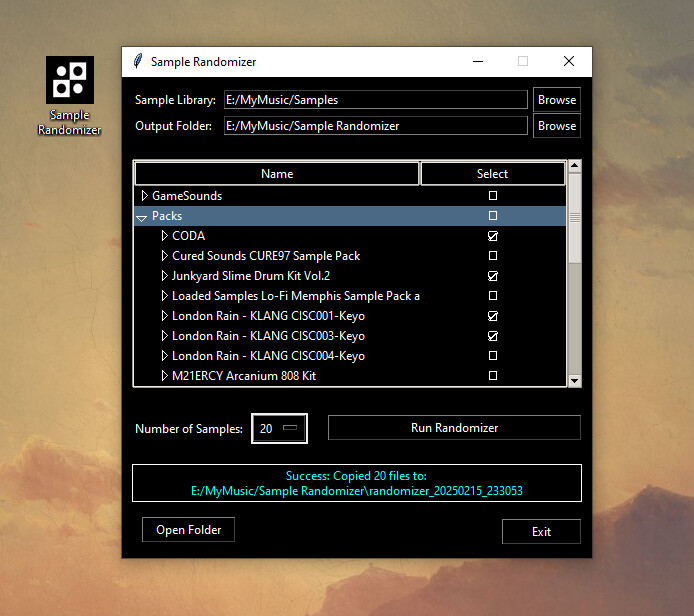Open the Number of Samples dropdown
Image resolution: width=694 pixels, height=616 pixels.
290,428
